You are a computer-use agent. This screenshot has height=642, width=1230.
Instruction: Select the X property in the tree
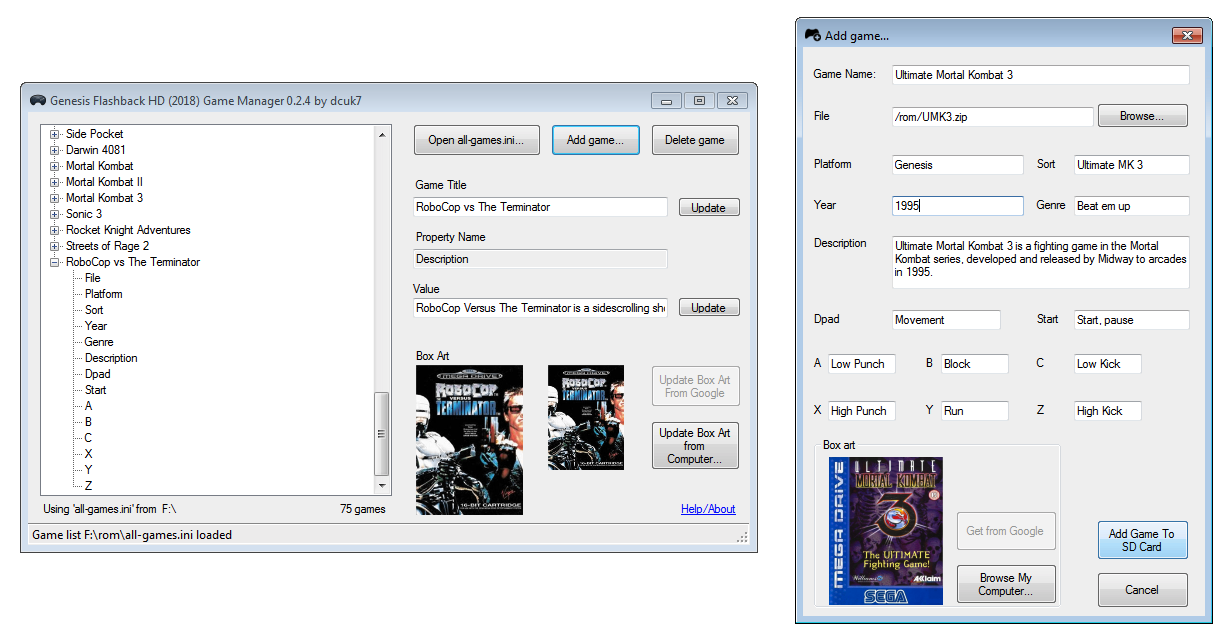pyautogui.click(x=89, y=454)
